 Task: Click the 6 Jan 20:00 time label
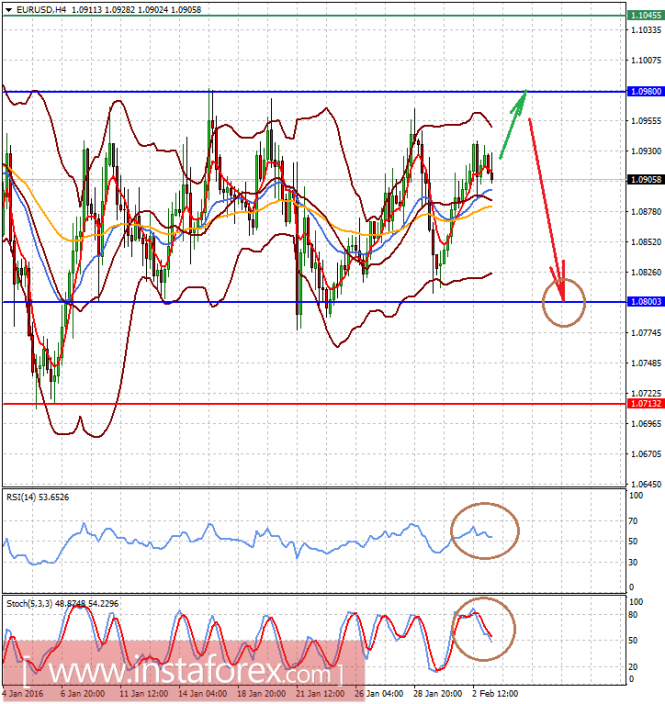(x=82, y=694)
